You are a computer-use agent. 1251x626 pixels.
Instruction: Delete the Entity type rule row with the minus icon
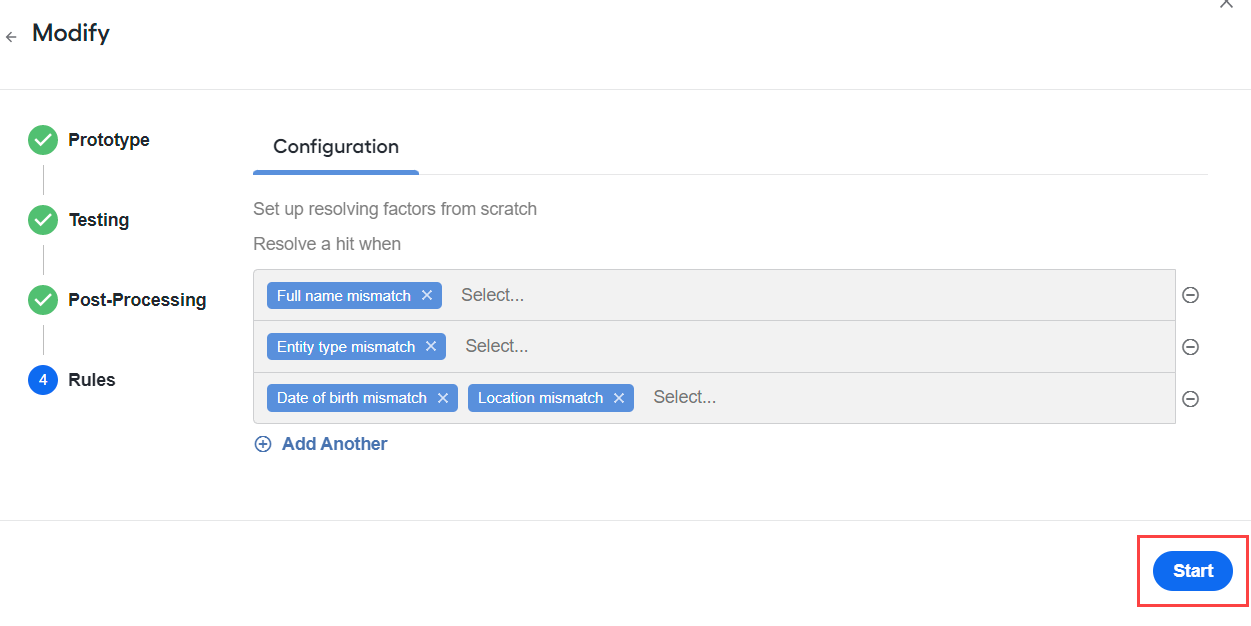[1191, 347]
